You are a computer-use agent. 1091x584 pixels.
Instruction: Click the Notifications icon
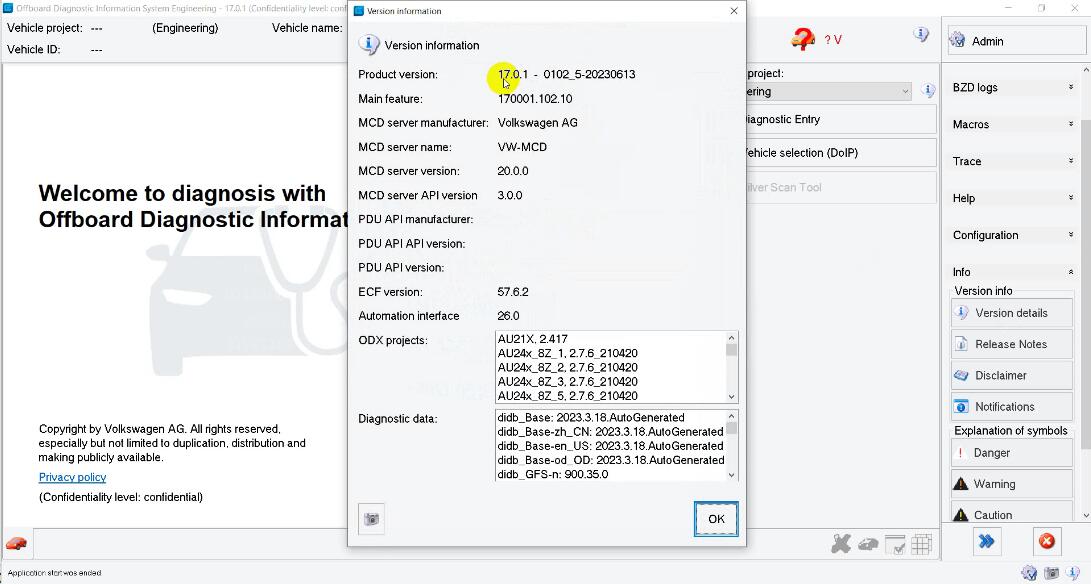pos(962,407)
